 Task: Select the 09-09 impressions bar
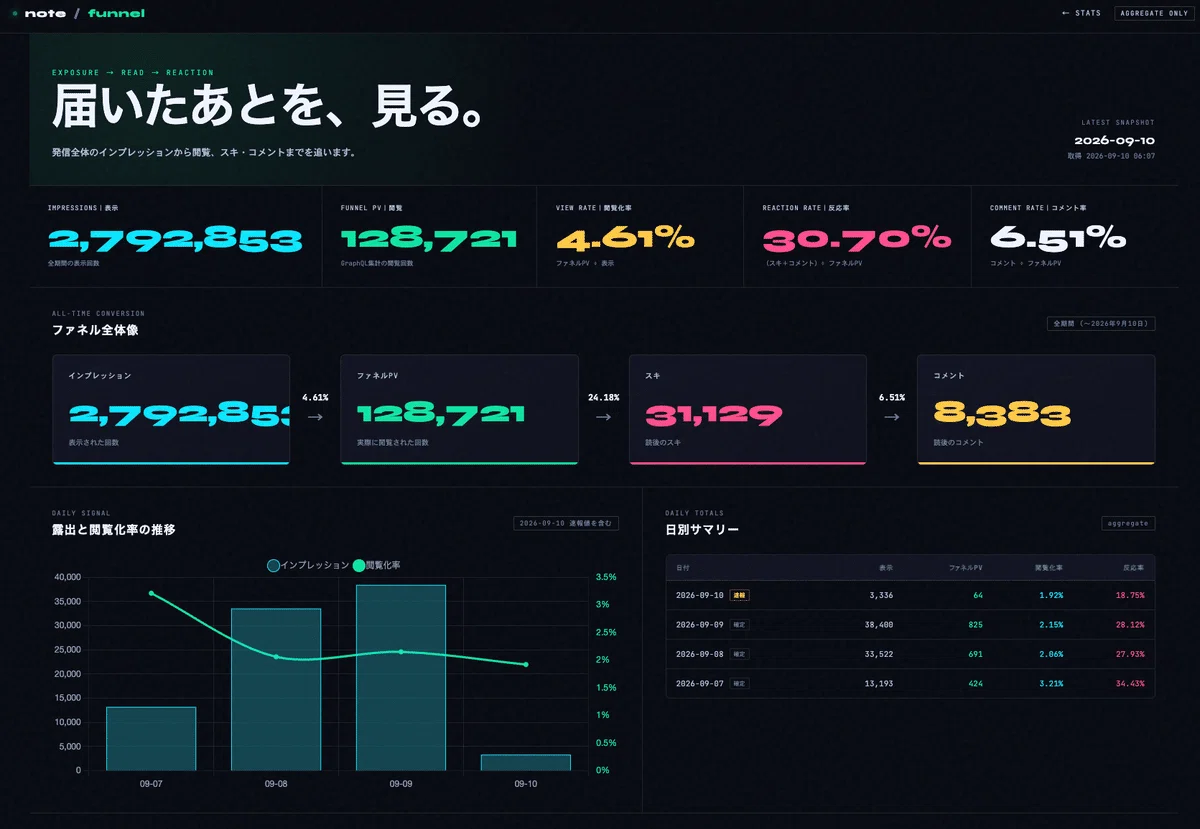[401, 678]
